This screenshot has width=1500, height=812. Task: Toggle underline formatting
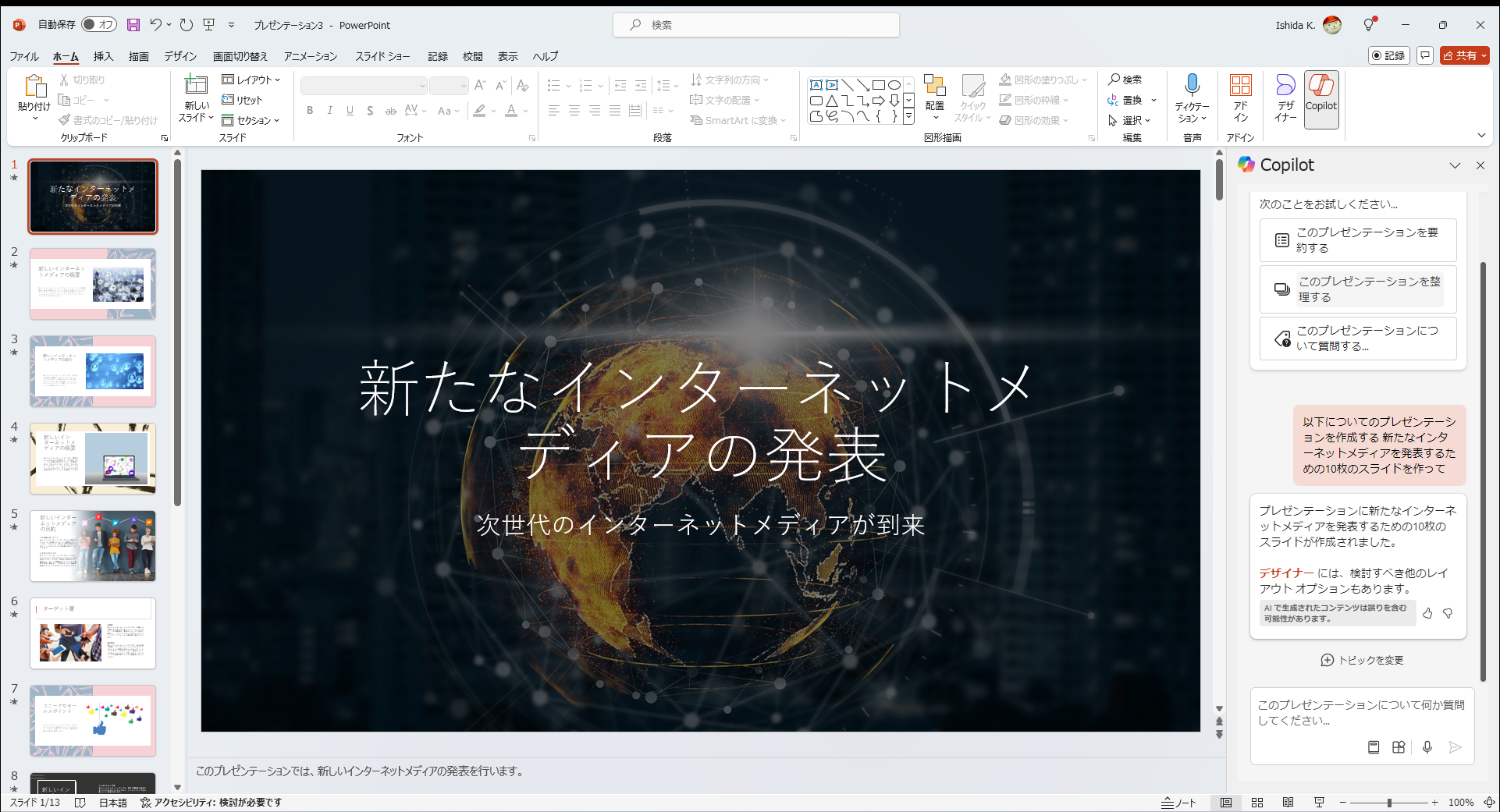point(350,110)
